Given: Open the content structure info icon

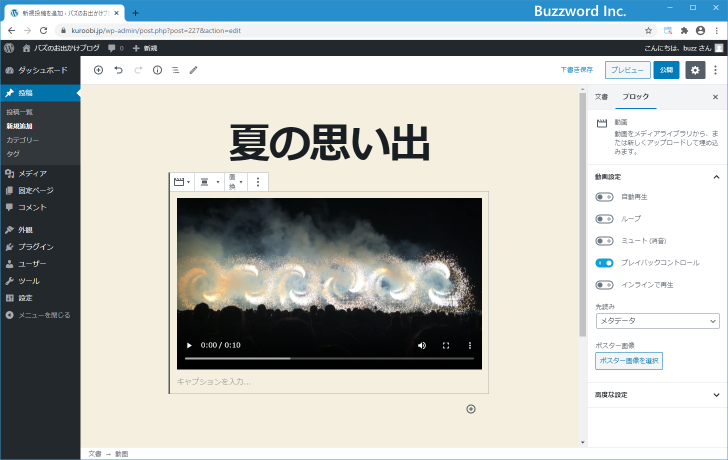Looking at the screenshot, I should point(157,70).
